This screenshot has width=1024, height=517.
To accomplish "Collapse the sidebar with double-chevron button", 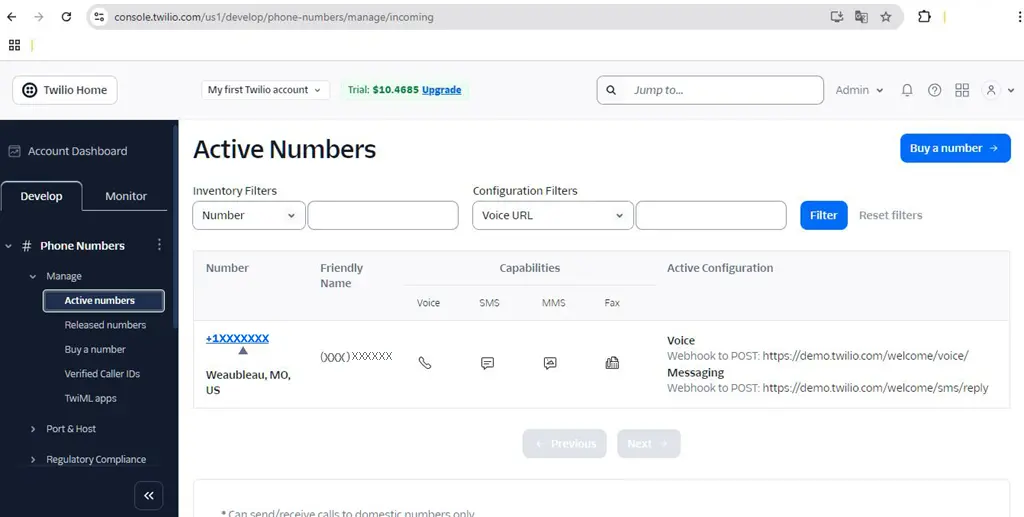I will pyautogui.click(x=149, y=495).
